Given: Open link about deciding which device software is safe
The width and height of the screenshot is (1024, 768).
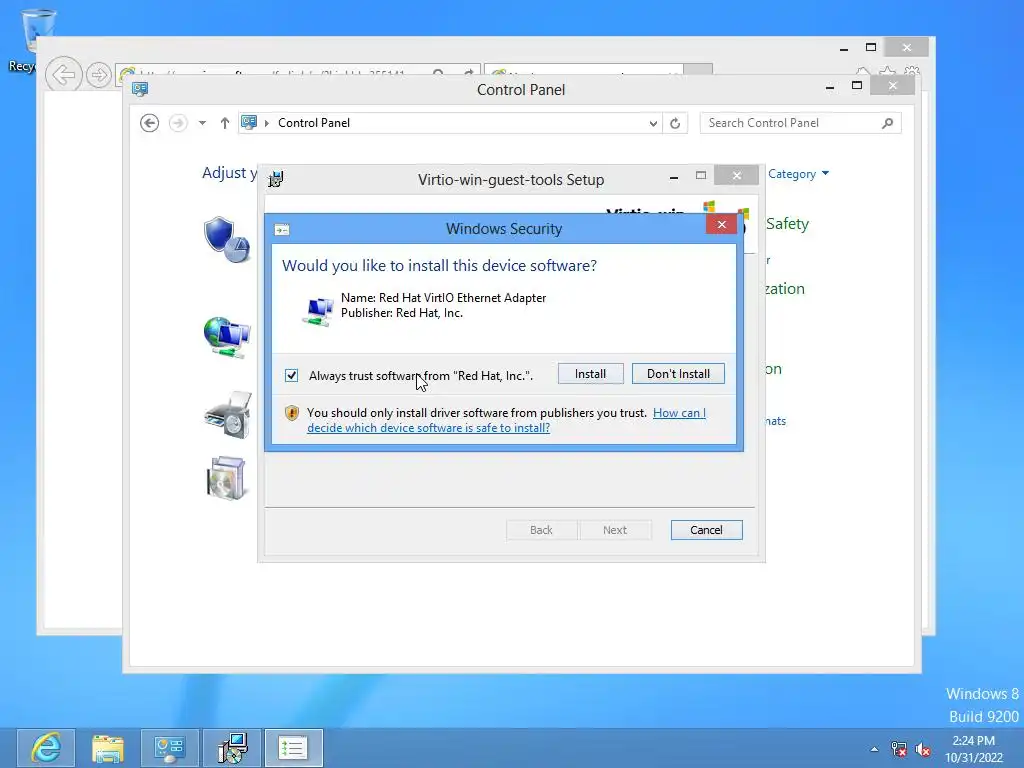Looking at the screenshot, I should (x=506, y=421).
